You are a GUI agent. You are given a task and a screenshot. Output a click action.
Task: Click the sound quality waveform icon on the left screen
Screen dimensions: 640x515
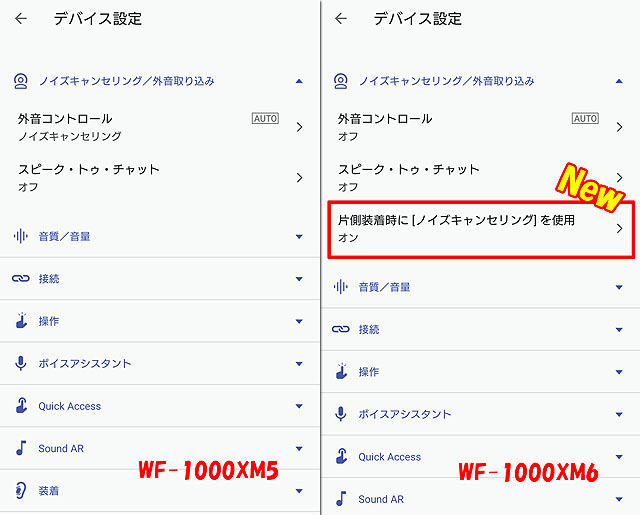point(20,236)
